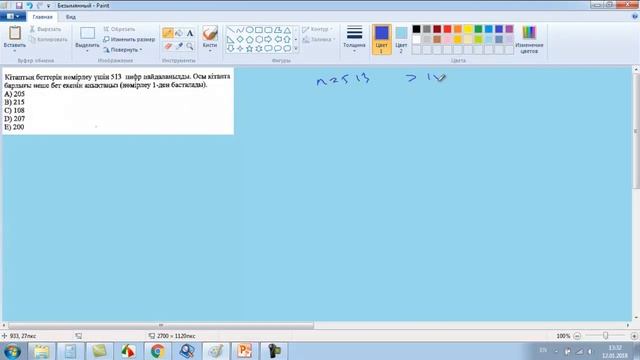The image size is (640, 360).
Task: Open the customize quick access toolbar arrow
Action: click(x=49, y=6)
